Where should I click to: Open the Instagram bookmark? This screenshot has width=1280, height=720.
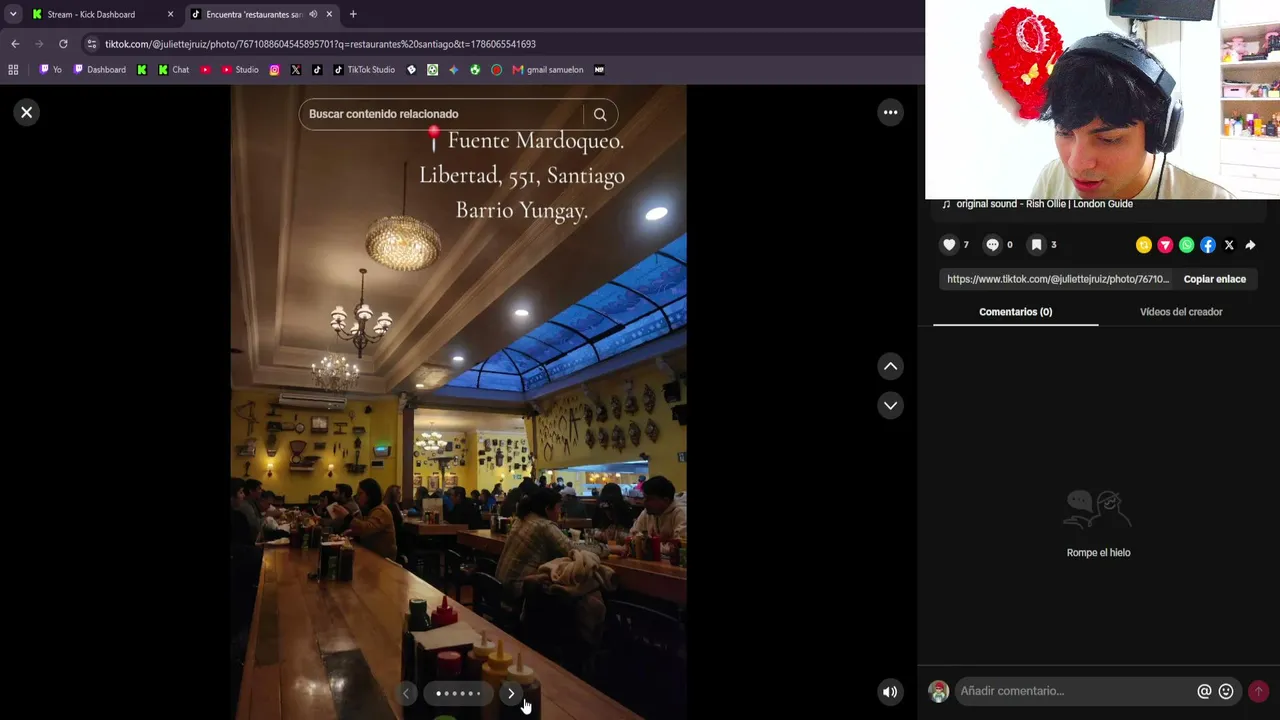coord(275,70)
